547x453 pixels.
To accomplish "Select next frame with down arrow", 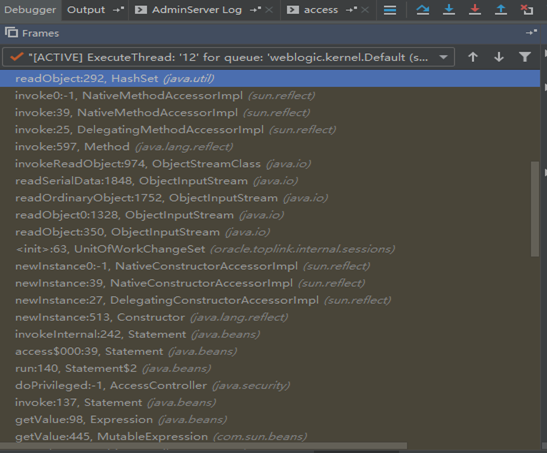I will [x=499, y=57].
